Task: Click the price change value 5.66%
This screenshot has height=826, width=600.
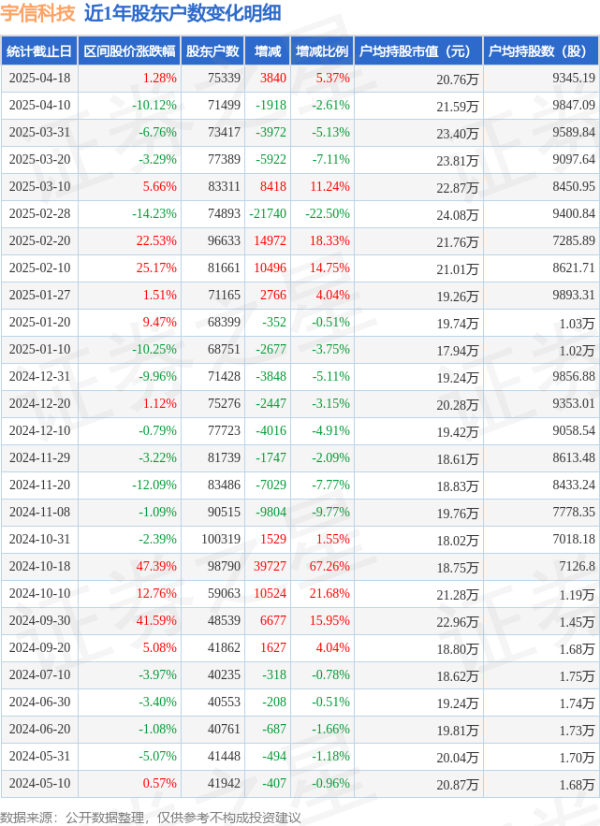Action: [160, 186]
